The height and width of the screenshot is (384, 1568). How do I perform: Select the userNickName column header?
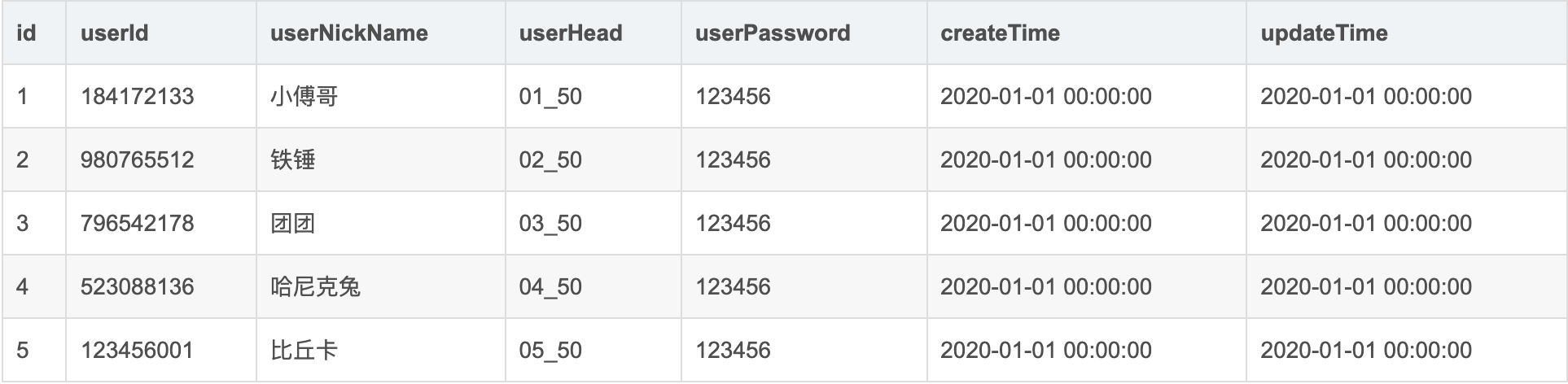click(x=348, y=33)
